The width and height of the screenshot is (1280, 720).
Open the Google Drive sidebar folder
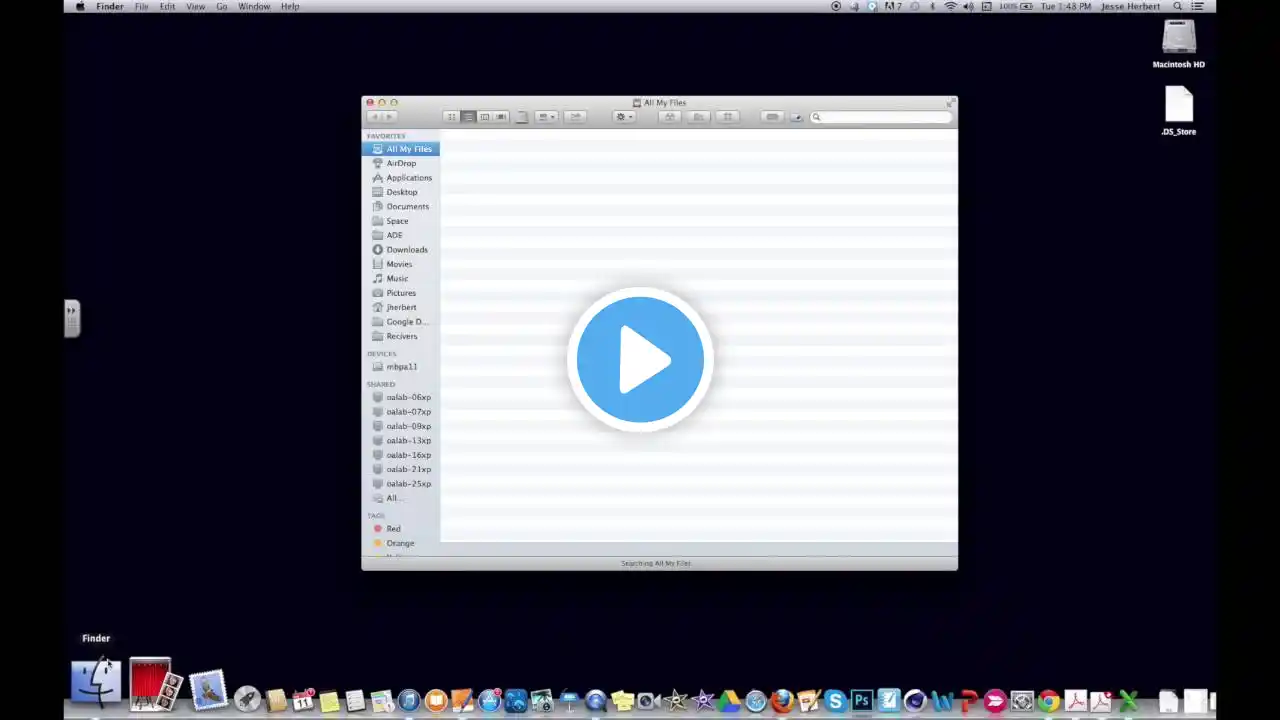[x=401, y=322]
